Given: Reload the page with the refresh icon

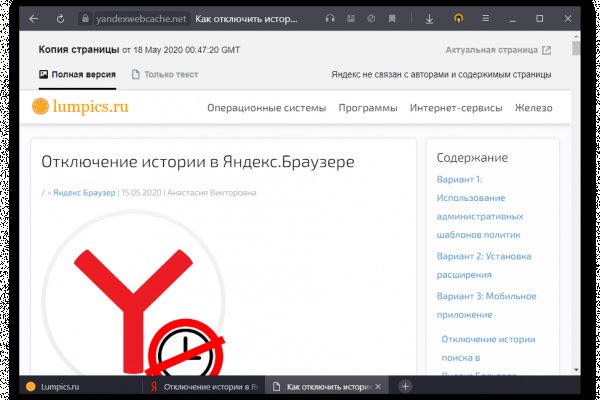Looking at the screenshot, I should coord(62,18).
